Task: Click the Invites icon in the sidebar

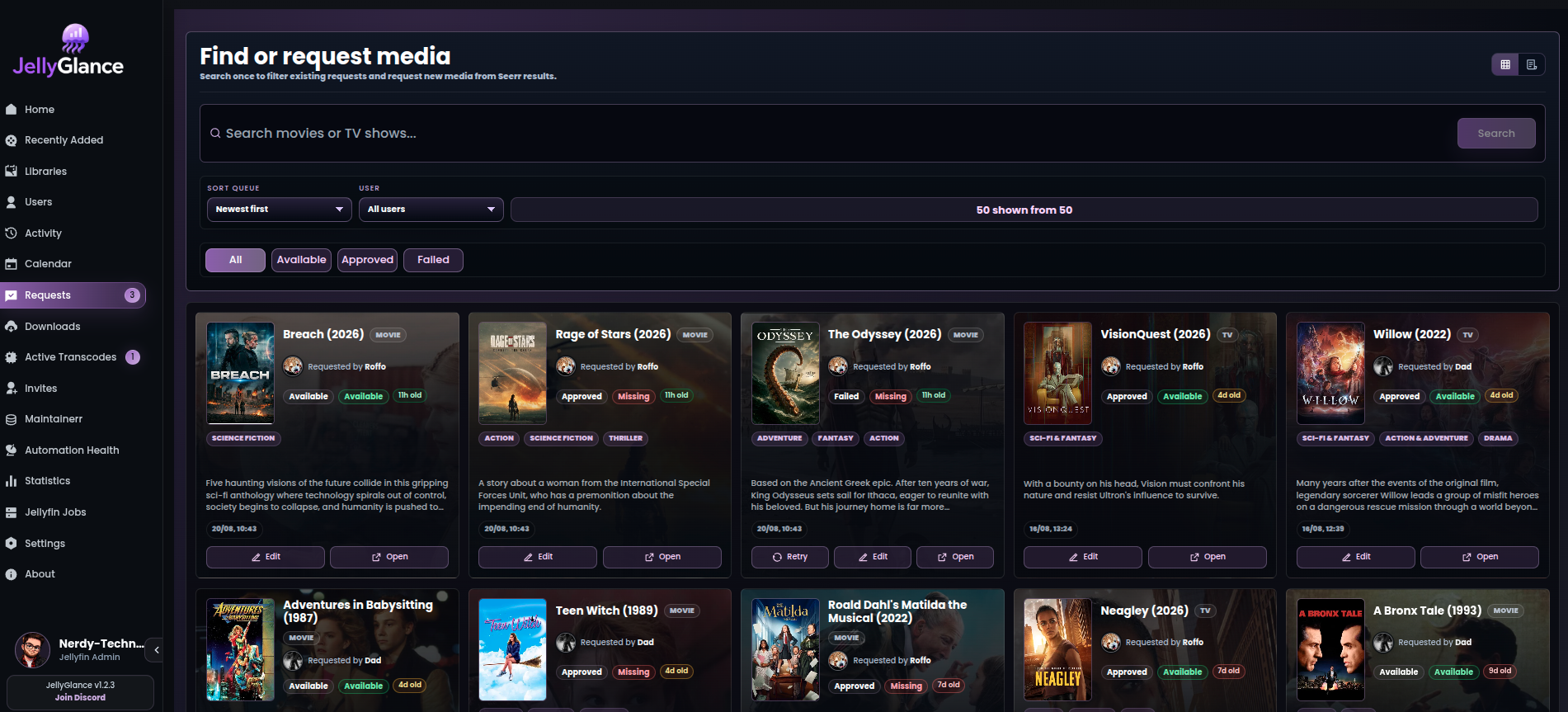Action: click(x=12, y=389)
